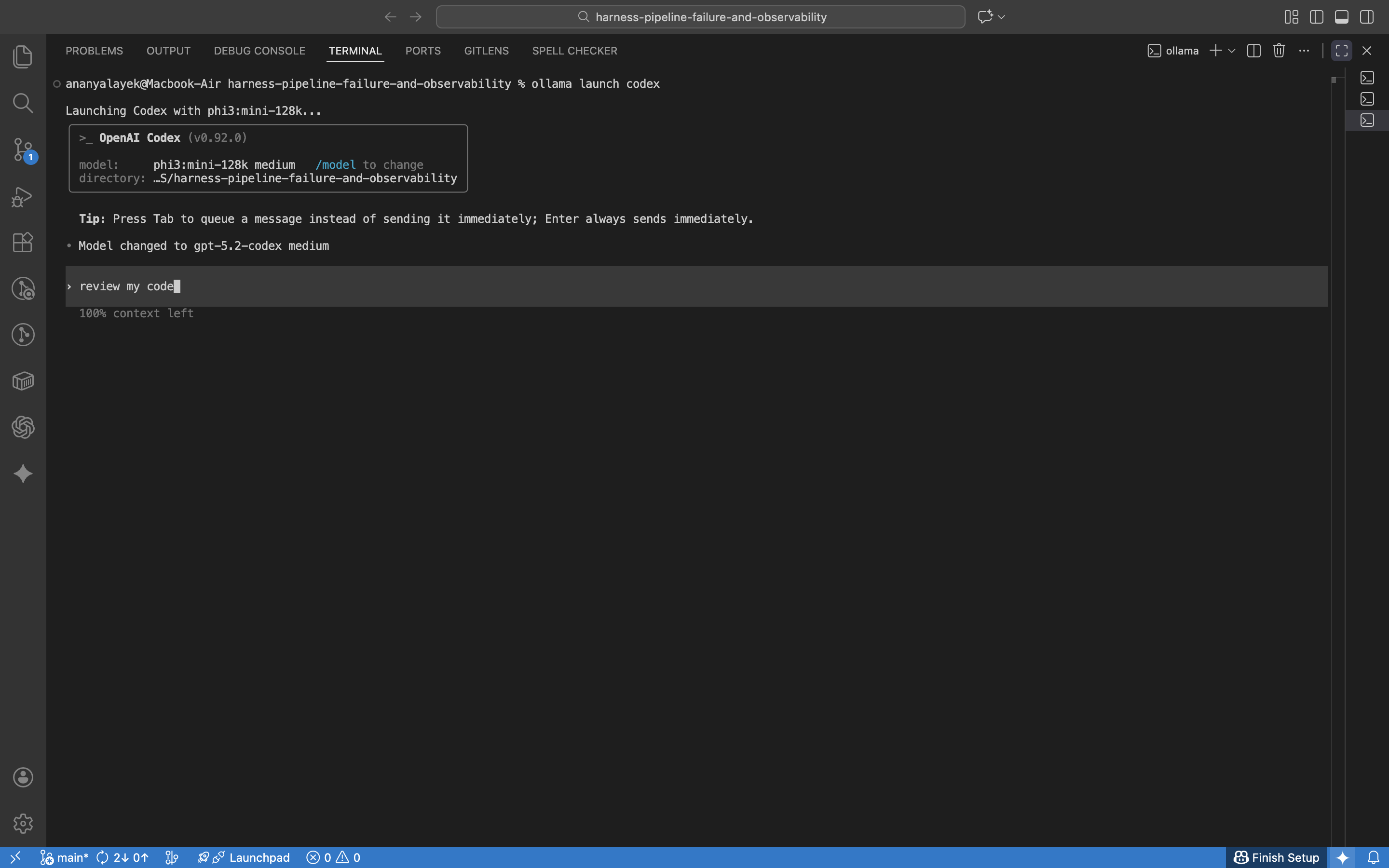Close the terminal panel
This screenshot has width=1389, height=868.
pos(1367,51)
